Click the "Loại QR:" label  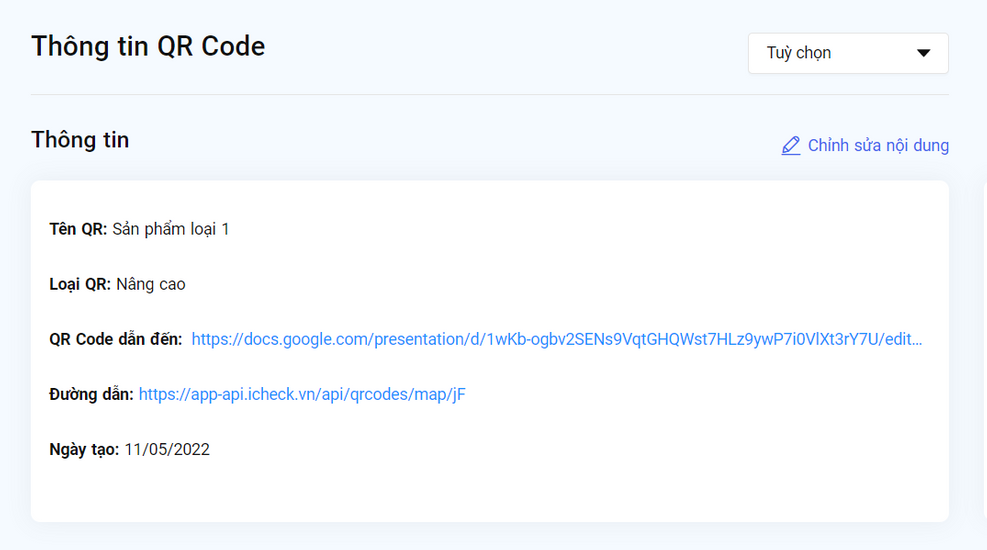(x=80, y=284)
